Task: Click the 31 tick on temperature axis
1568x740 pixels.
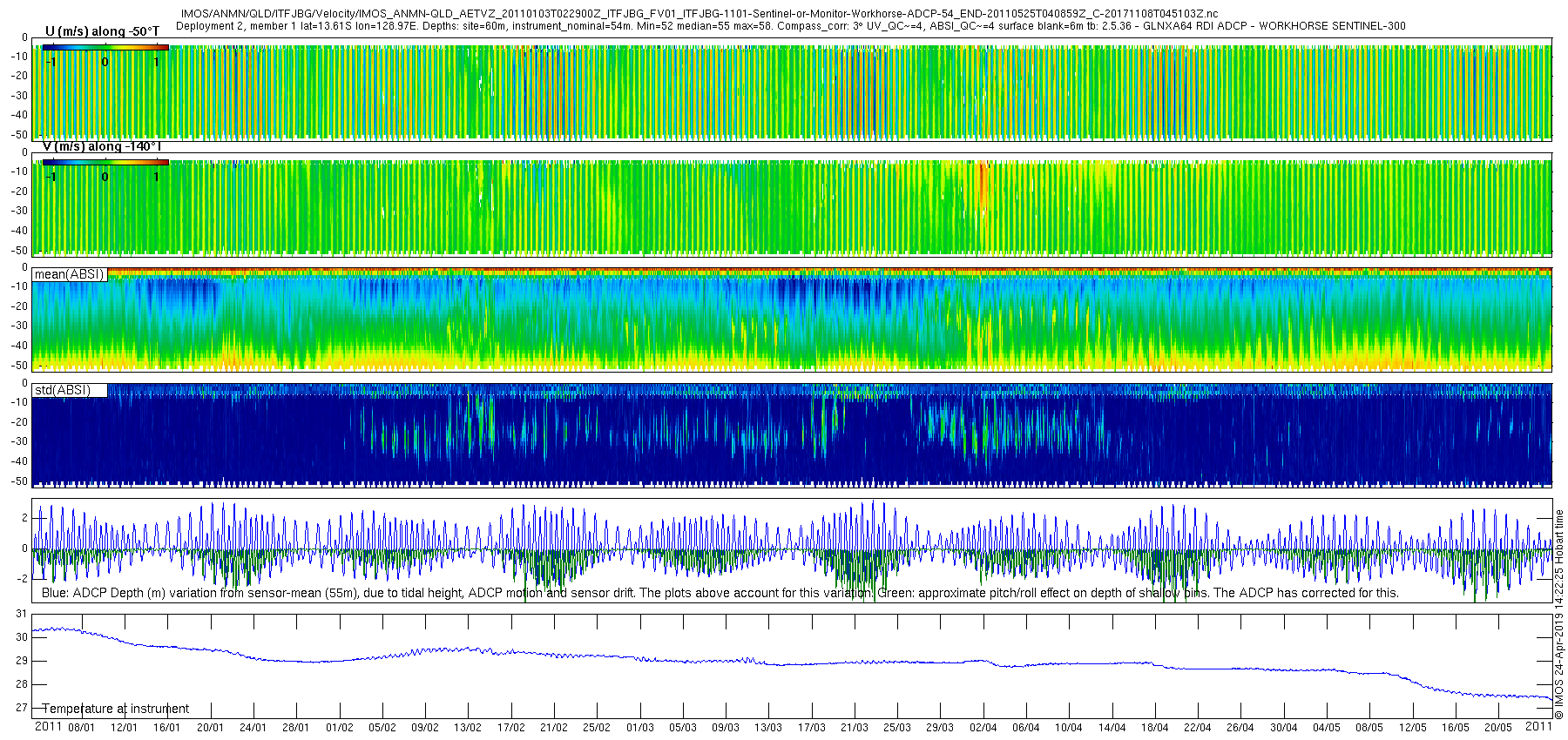Action: point(22,614)
